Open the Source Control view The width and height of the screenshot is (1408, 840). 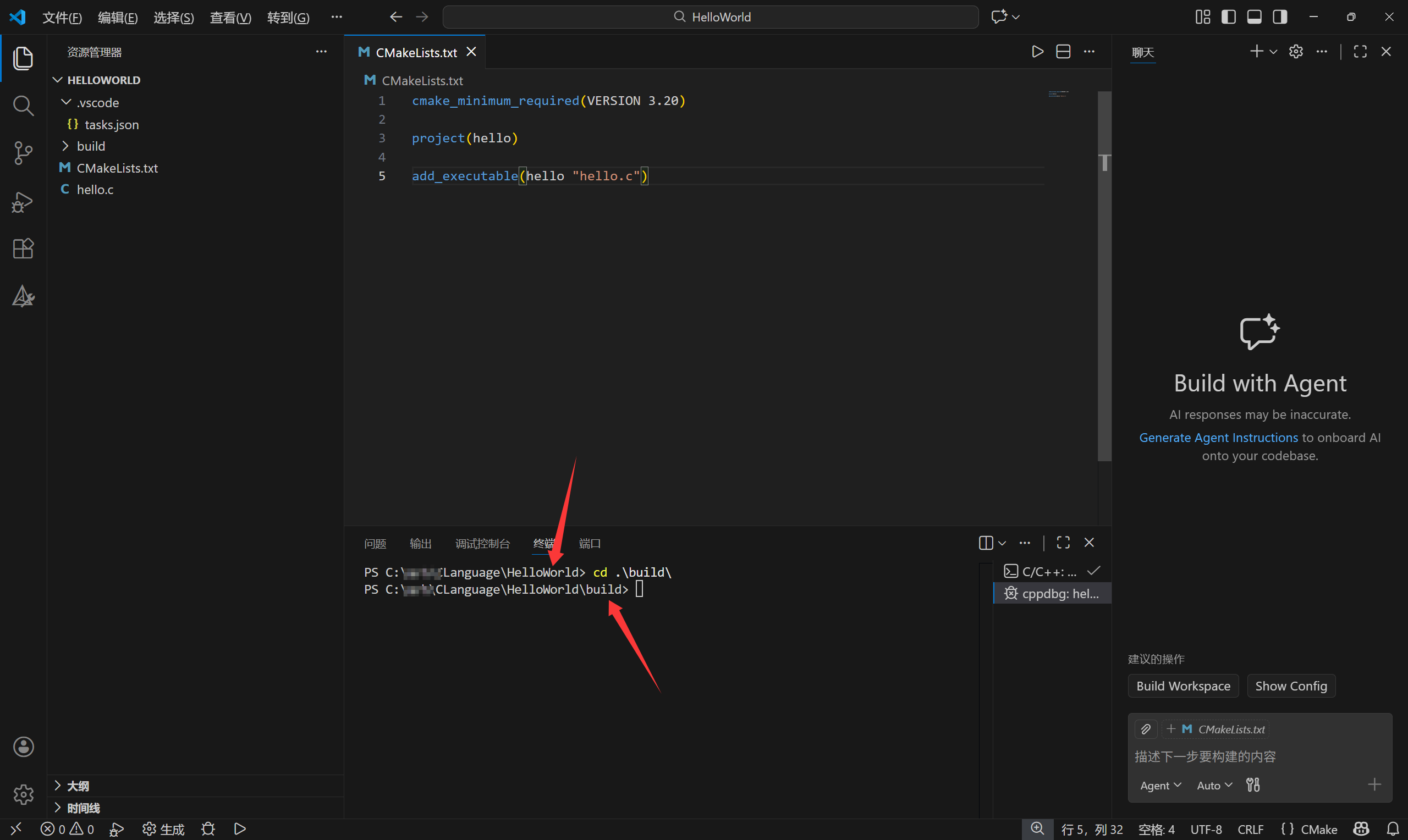(x=23, y=153)
